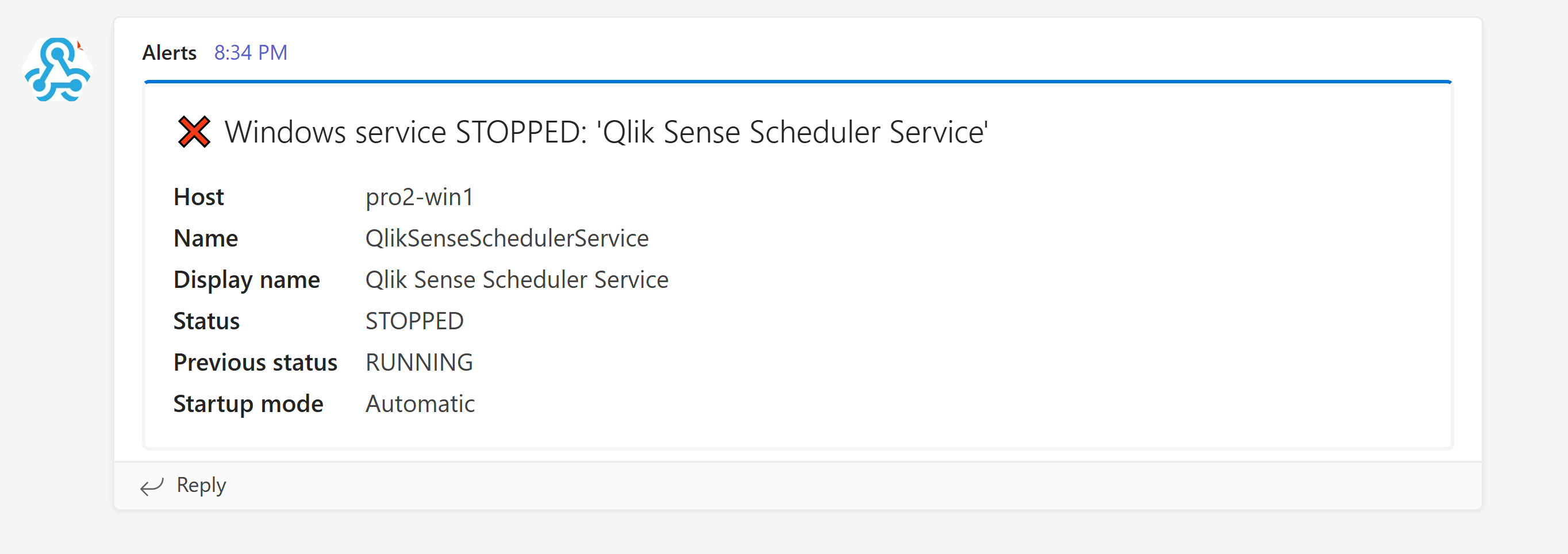The image size is (1568, 554).
Task: Click the blue accent bar of the card
Action: click(x=797, y=81)
